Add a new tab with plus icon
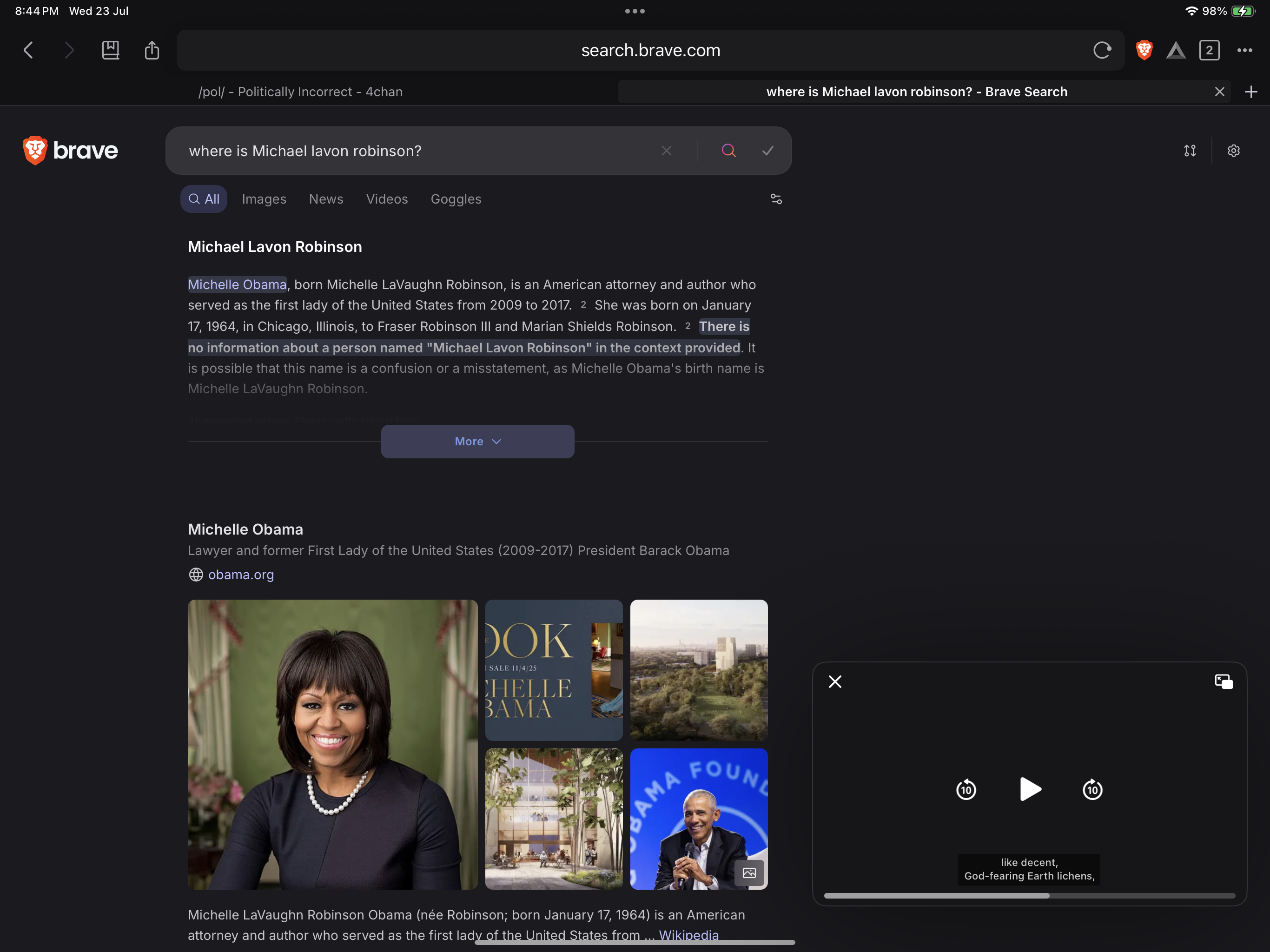This screenshot has width=1270, height=952. [x=1250, y=92]
